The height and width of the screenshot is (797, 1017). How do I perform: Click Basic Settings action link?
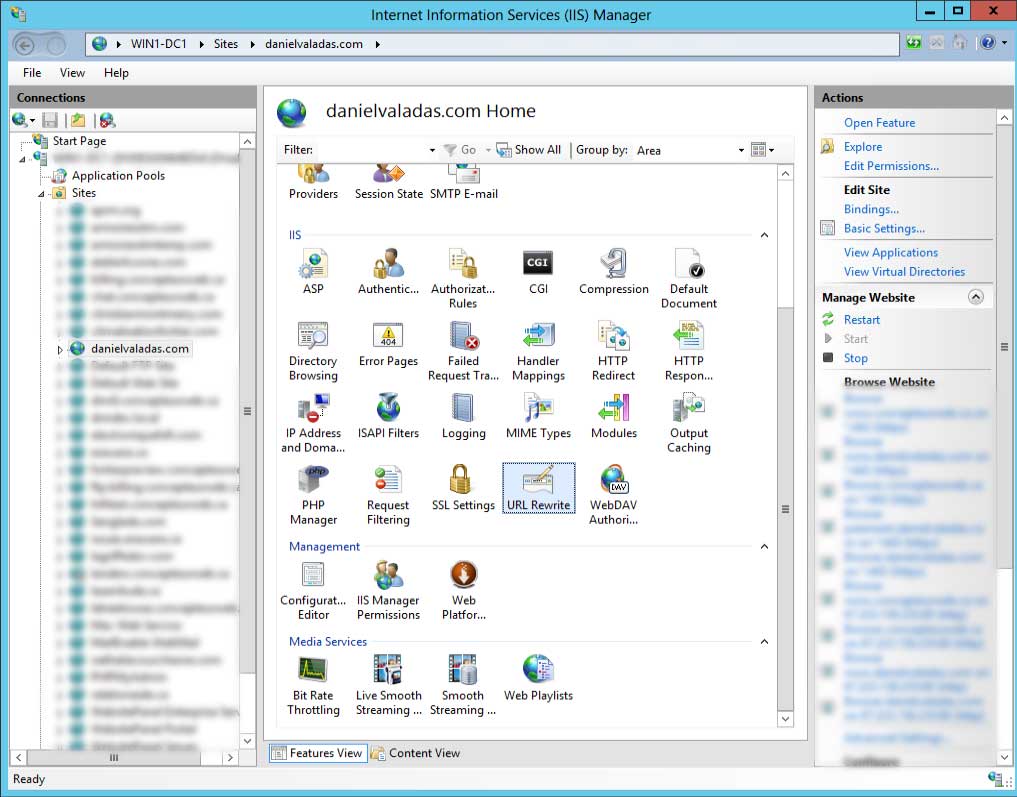click(884, 228)
